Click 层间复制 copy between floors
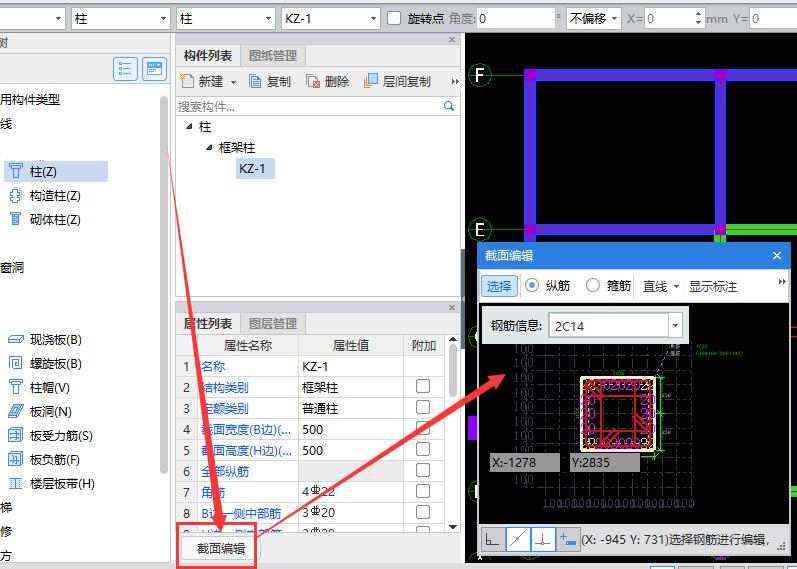The image size is (797, 569). [x=398, y=81]
